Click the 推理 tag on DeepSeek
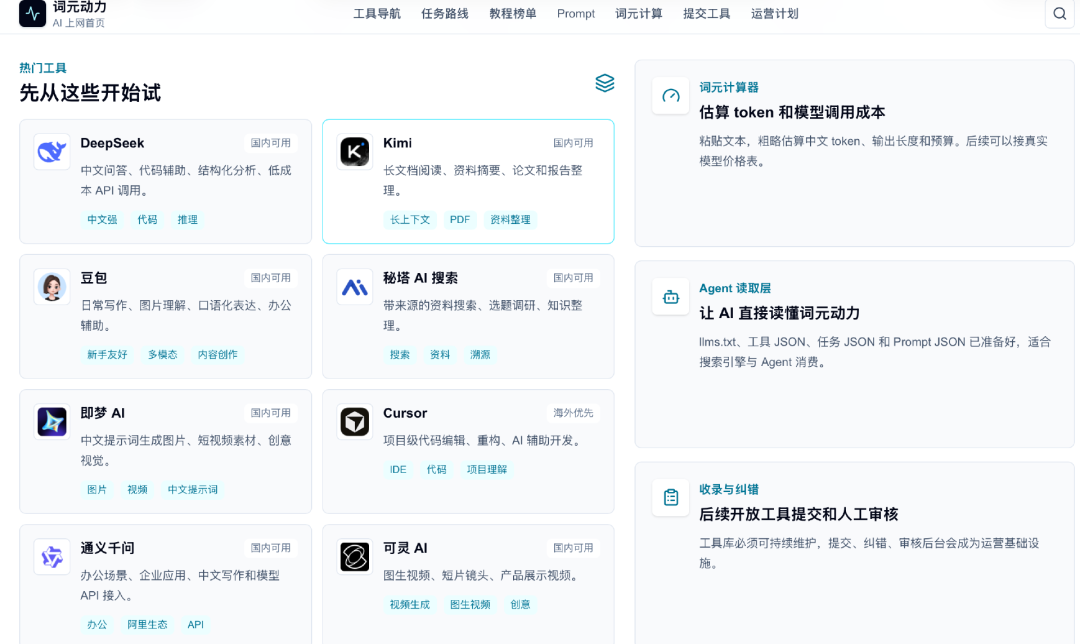Viewport: 1080px width, 644px height. (187, 220)
